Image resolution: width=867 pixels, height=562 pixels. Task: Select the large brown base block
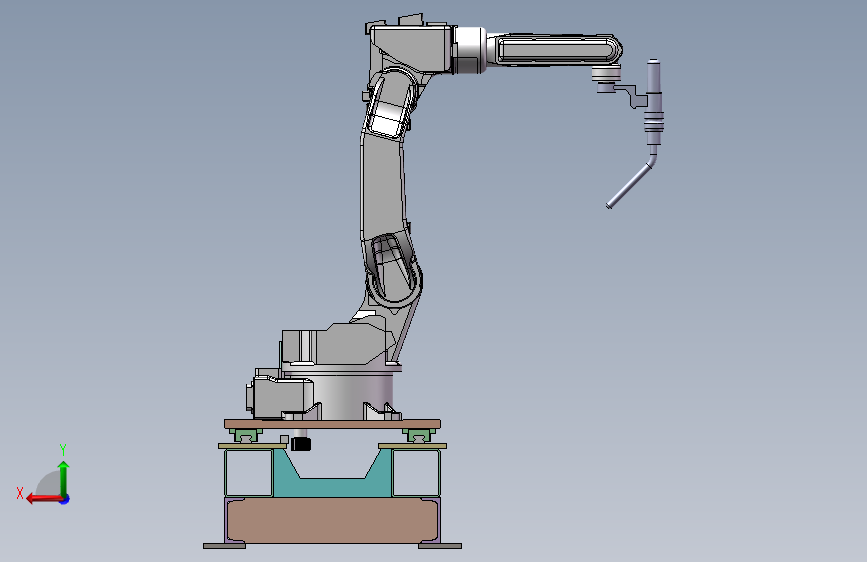[332, 520]
